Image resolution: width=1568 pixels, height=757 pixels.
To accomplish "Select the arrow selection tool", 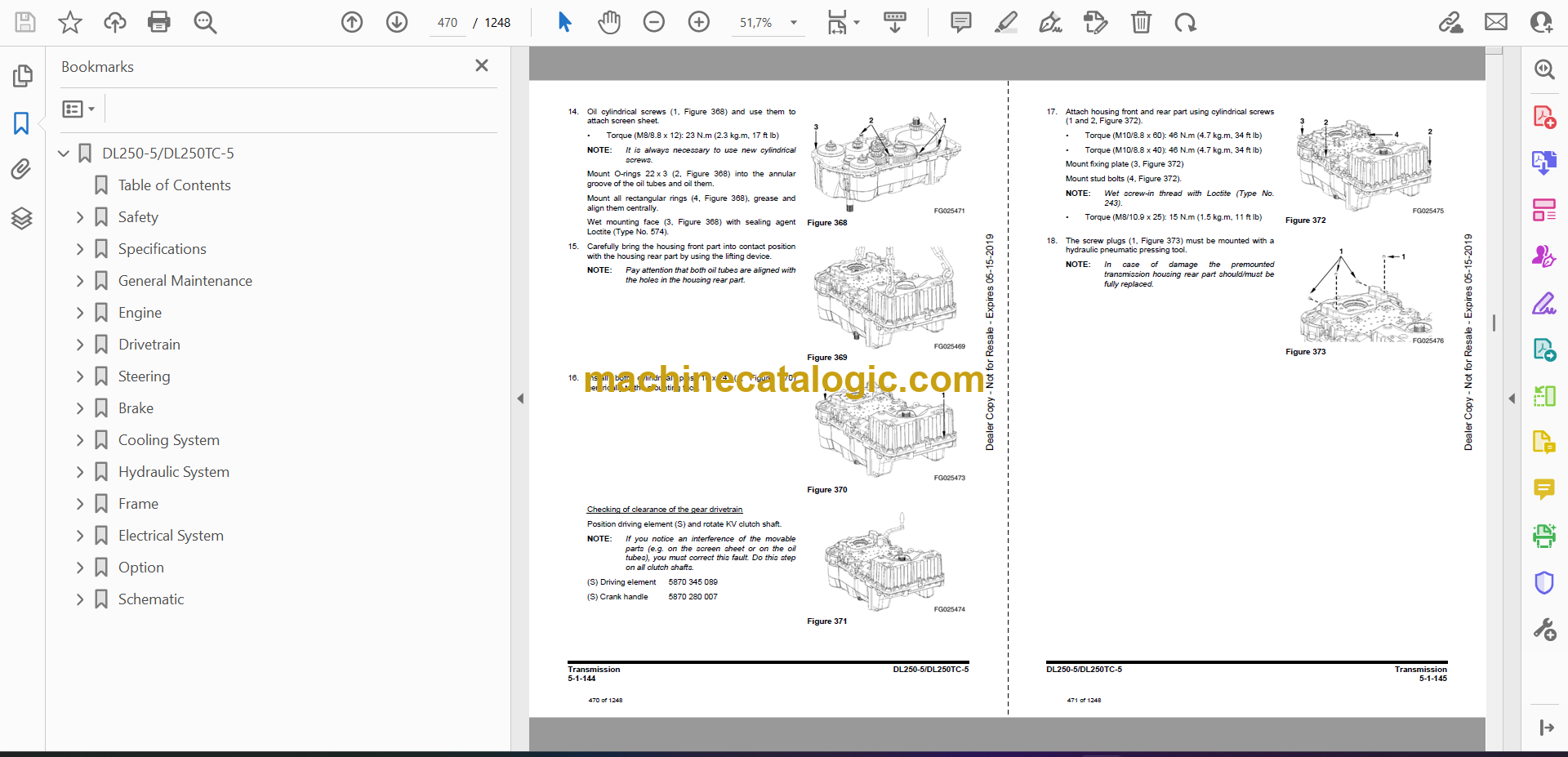I will click(x=564, y=22).
